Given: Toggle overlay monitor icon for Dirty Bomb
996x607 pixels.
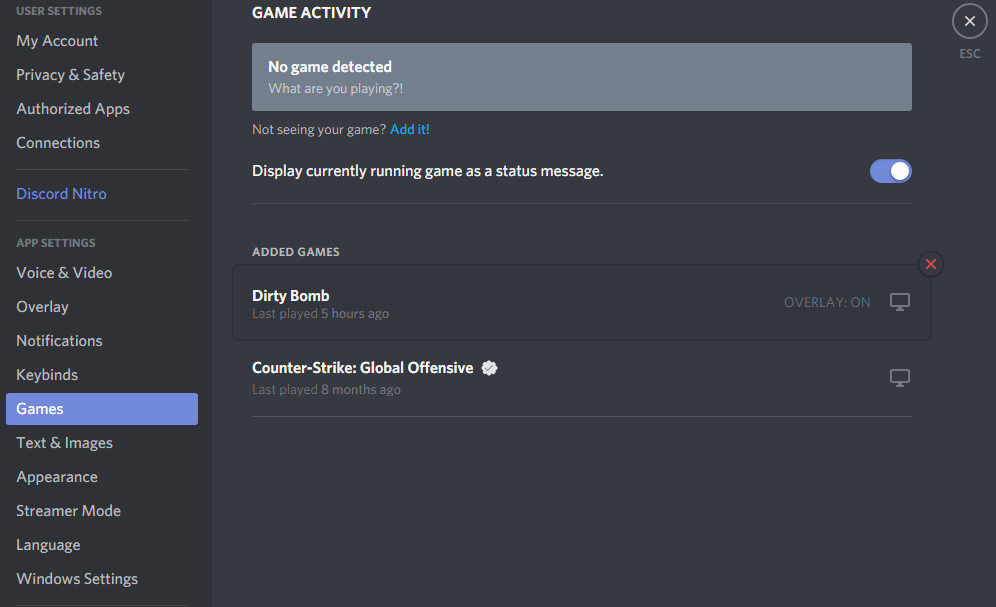Looking at the screenshot, I should click(899, 302).
